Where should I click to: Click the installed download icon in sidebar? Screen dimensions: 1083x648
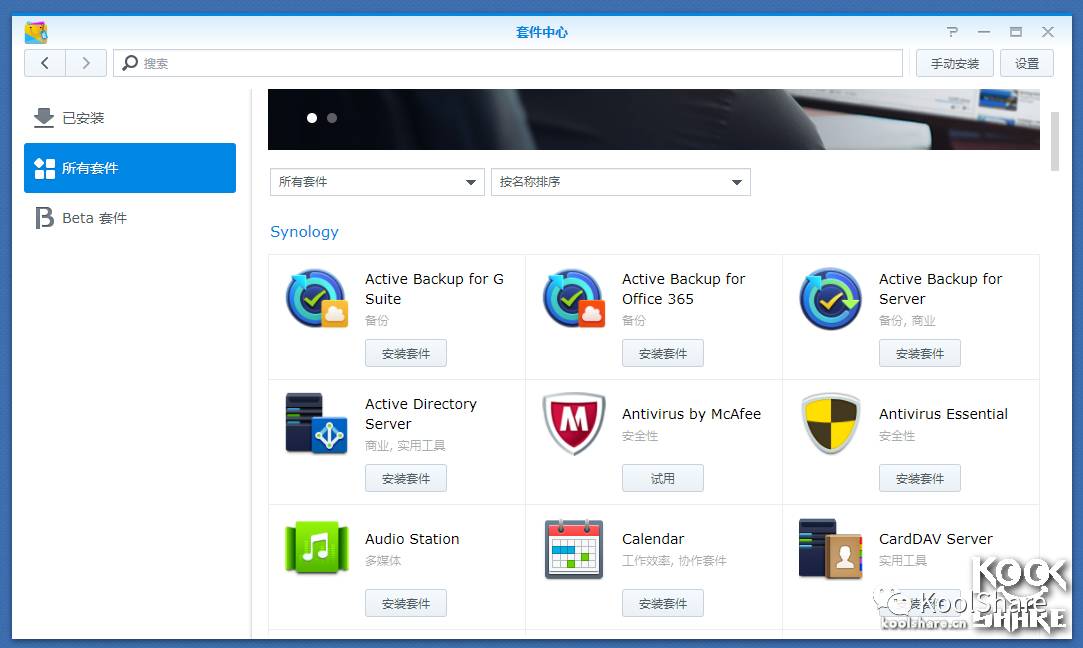coord(44,117)
